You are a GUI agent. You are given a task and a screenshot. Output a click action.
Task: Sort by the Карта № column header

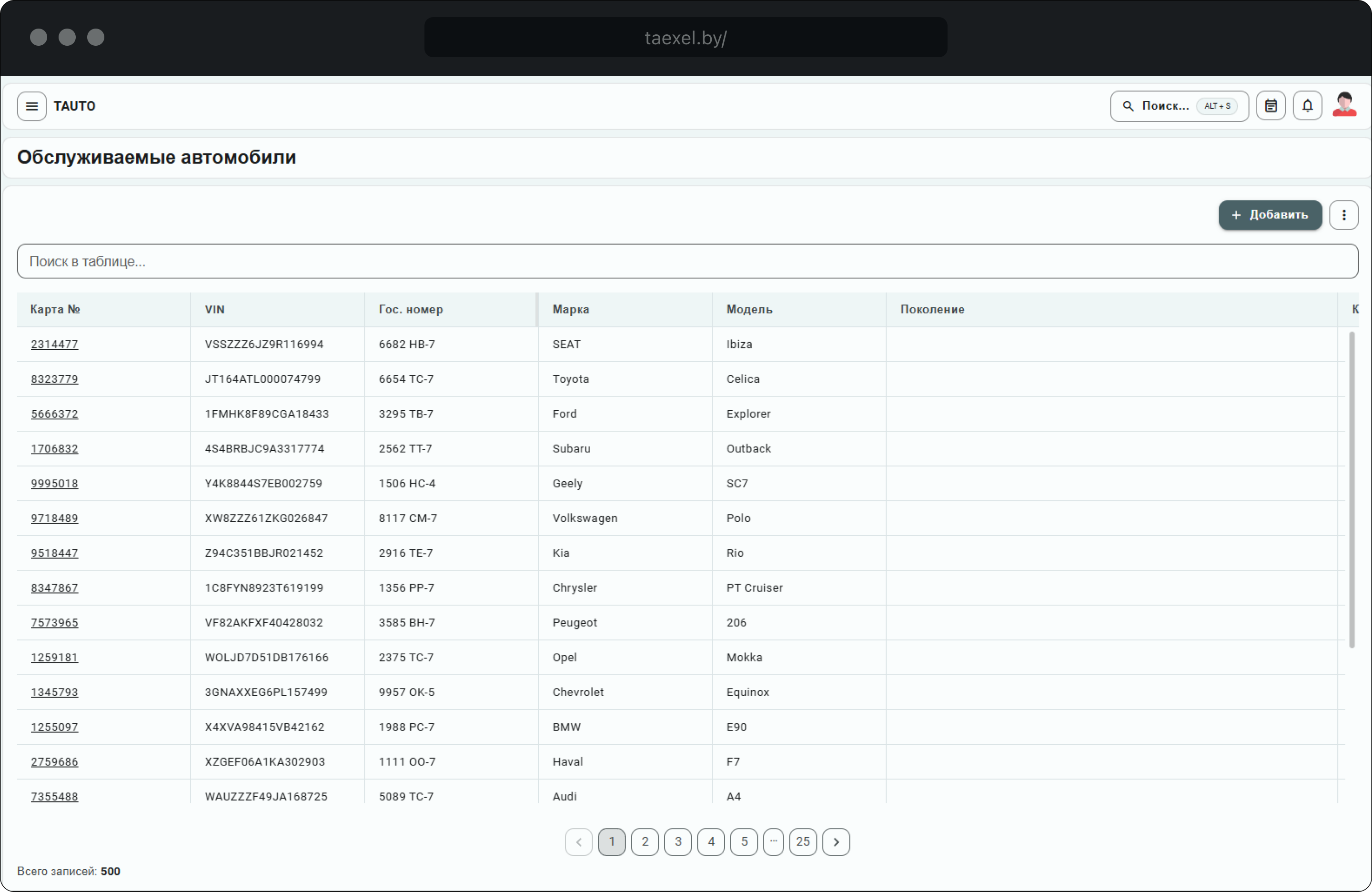[55, 310]
